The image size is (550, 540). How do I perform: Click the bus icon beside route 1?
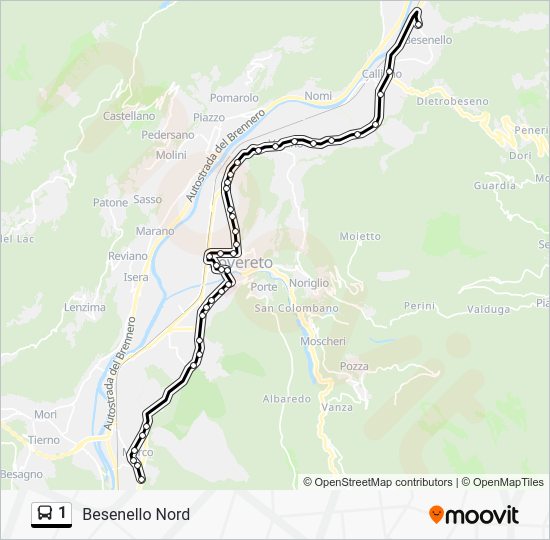click(x=45, y=514)
